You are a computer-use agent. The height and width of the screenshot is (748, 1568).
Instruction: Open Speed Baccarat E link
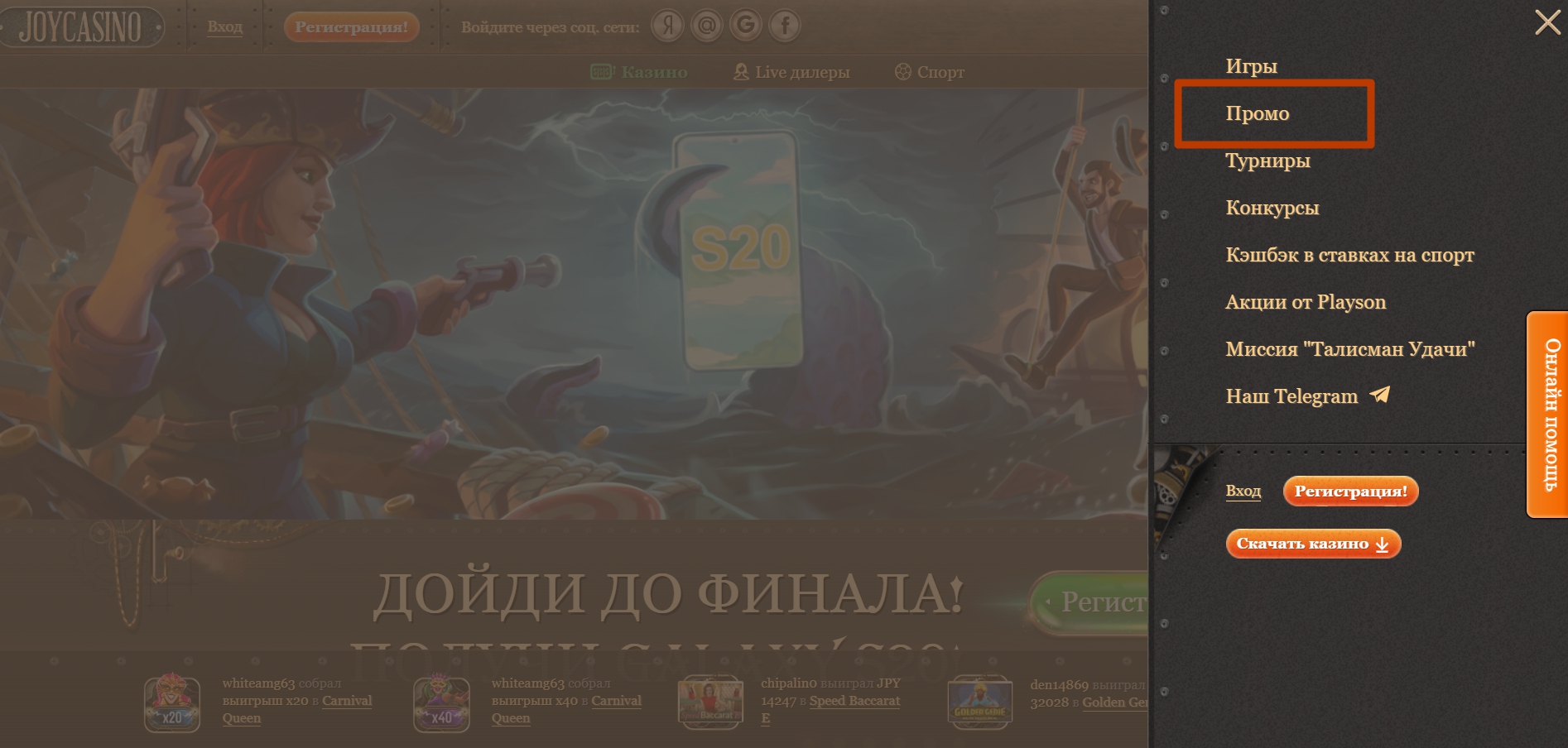830,709
